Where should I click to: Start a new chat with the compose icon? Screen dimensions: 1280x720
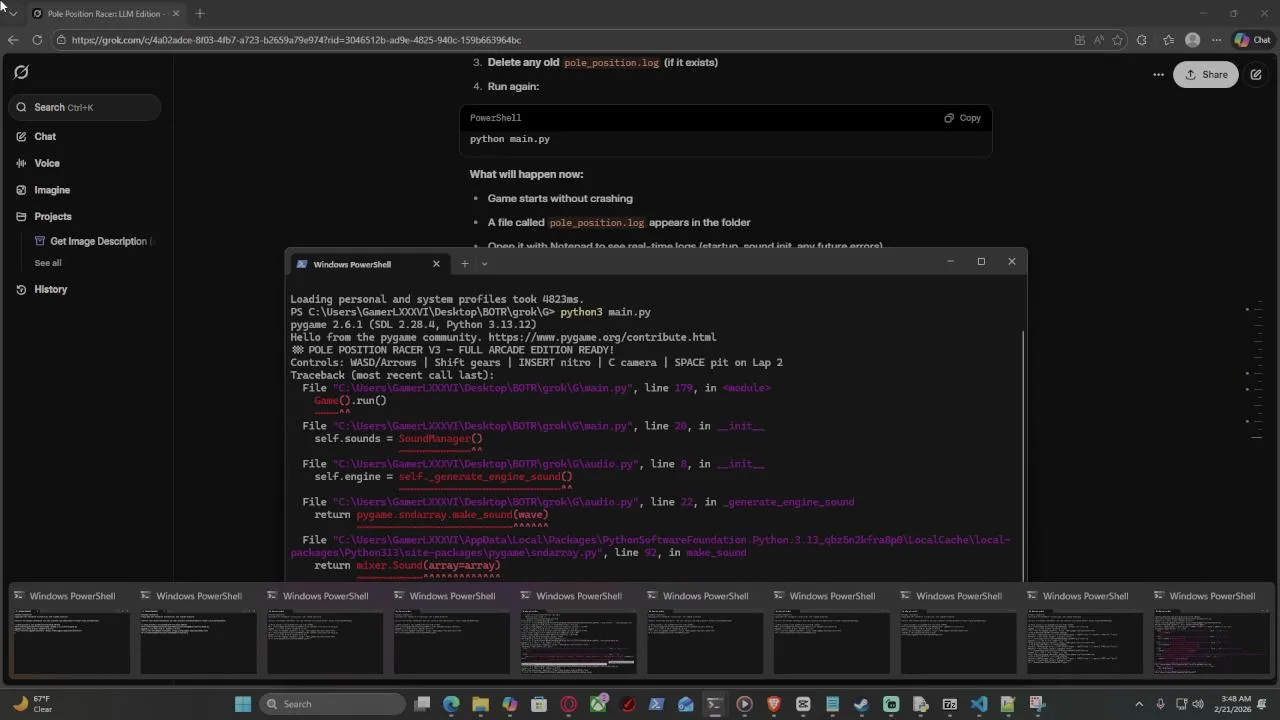click(x=1256, y=74)
